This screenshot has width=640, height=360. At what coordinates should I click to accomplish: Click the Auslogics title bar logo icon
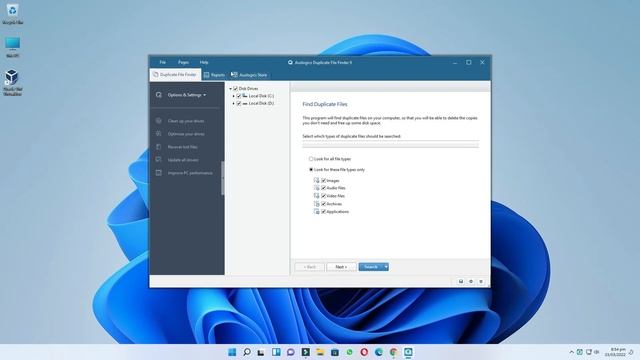[290, 62]
